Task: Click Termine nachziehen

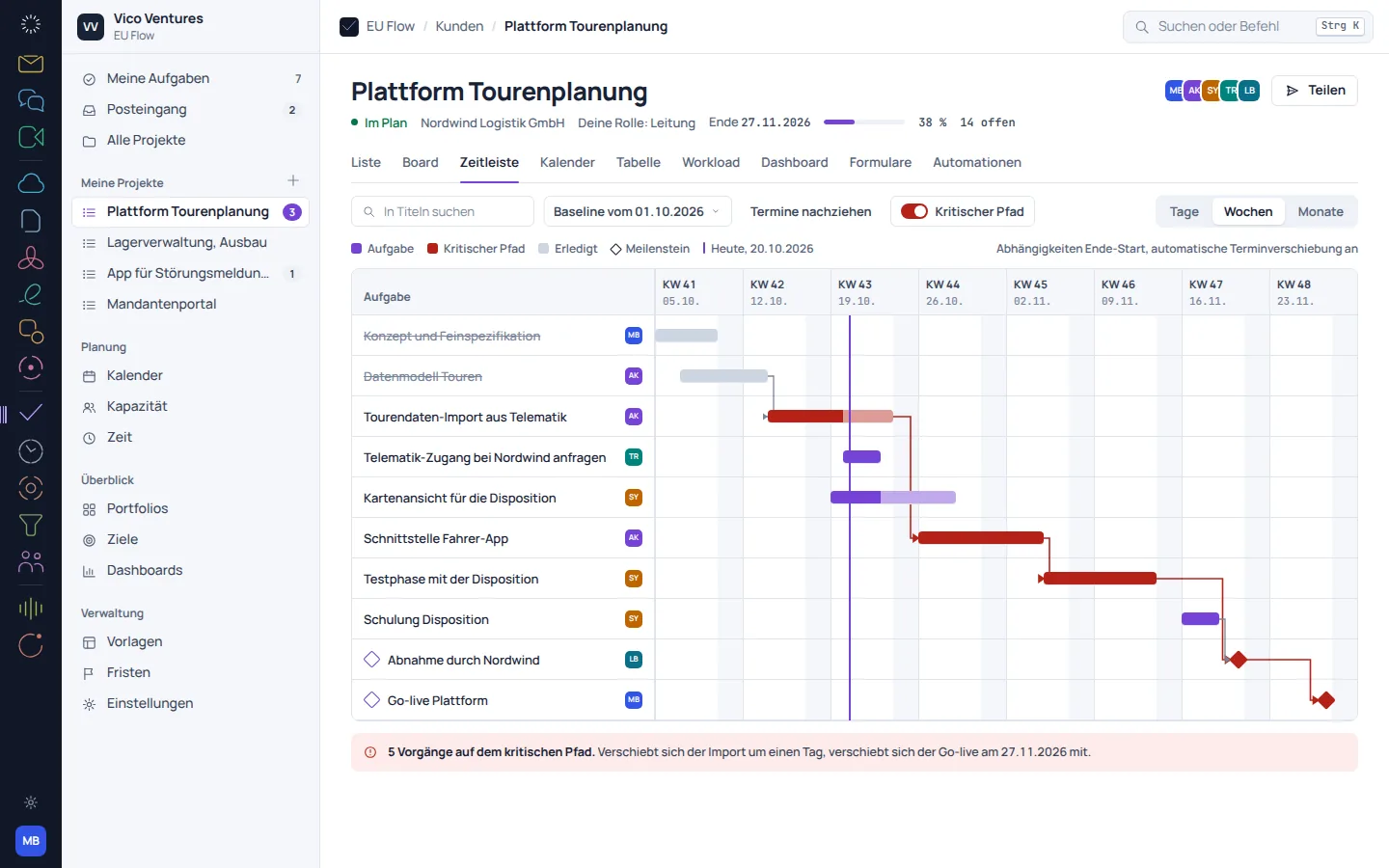Action: (811, 211)
